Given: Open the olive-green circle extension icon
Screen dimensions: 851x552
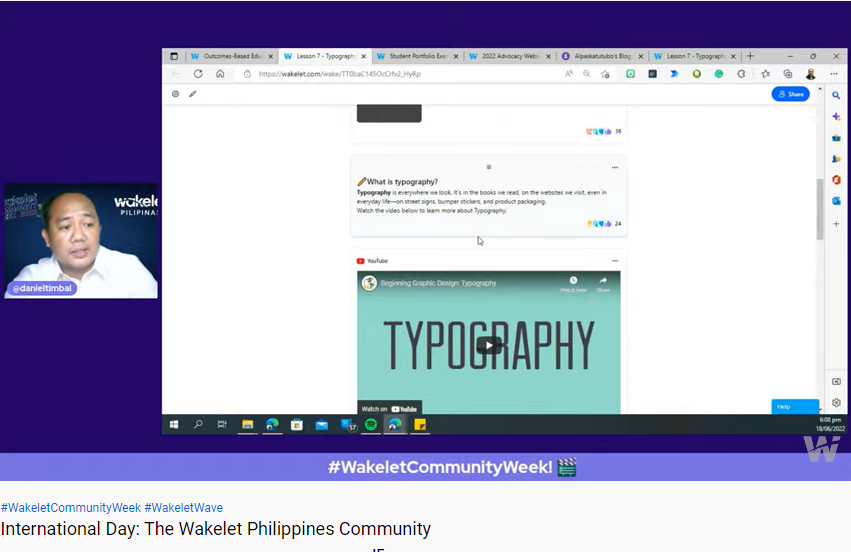Looking at the screenshot, I should [696, 74].
